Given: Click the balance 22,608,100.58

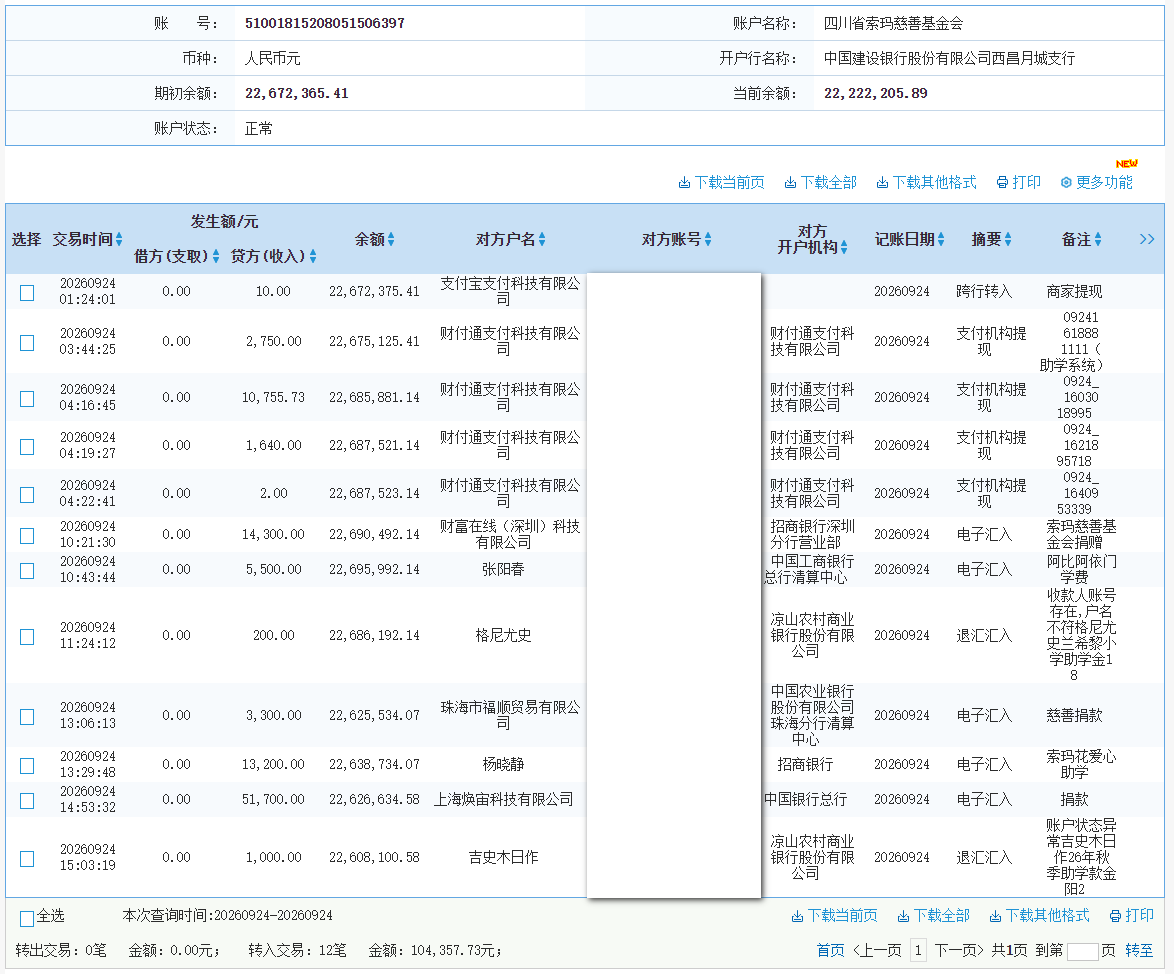Looking at the screenshot, I should pos(374,857).
